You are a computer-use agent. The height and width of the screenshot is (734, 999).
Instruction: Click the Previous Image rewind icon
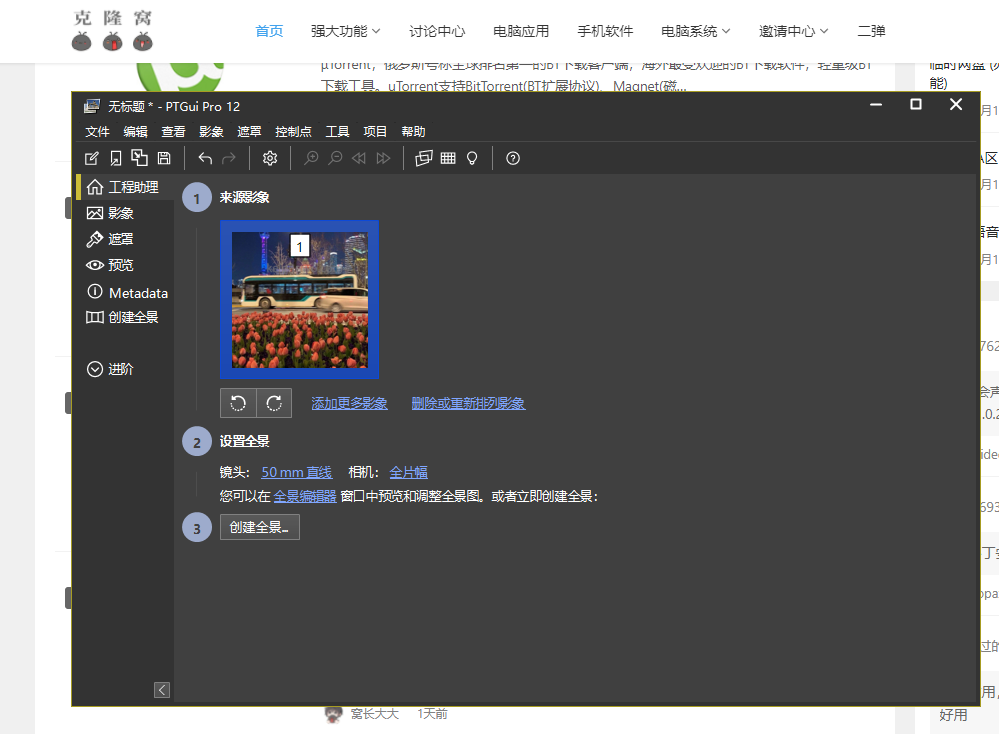click(359, 158)
